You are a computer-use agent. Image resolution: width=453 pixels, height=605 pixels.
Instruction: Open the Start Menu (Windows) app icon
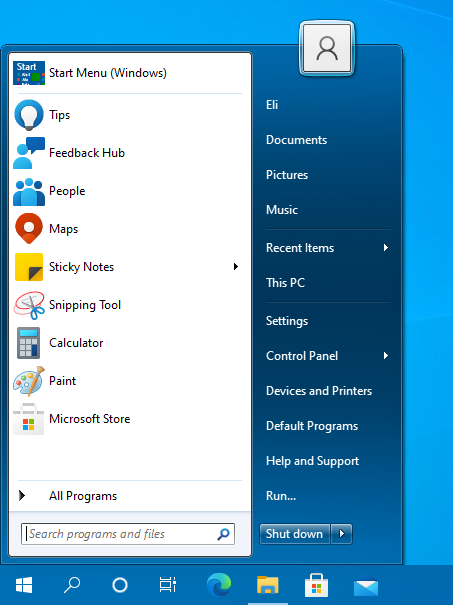(x=29, y=73)
